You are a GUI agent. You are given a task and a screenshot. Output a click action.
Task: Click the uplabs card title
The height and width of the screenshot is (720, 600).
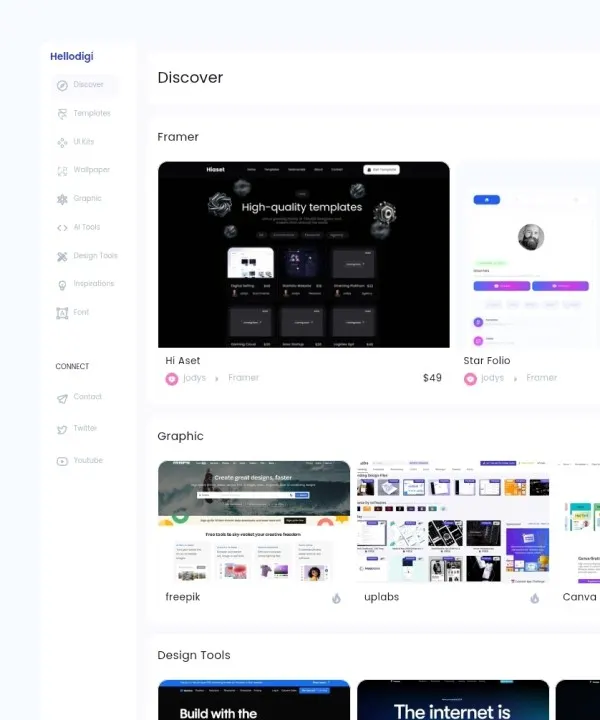tap(381, 597)
